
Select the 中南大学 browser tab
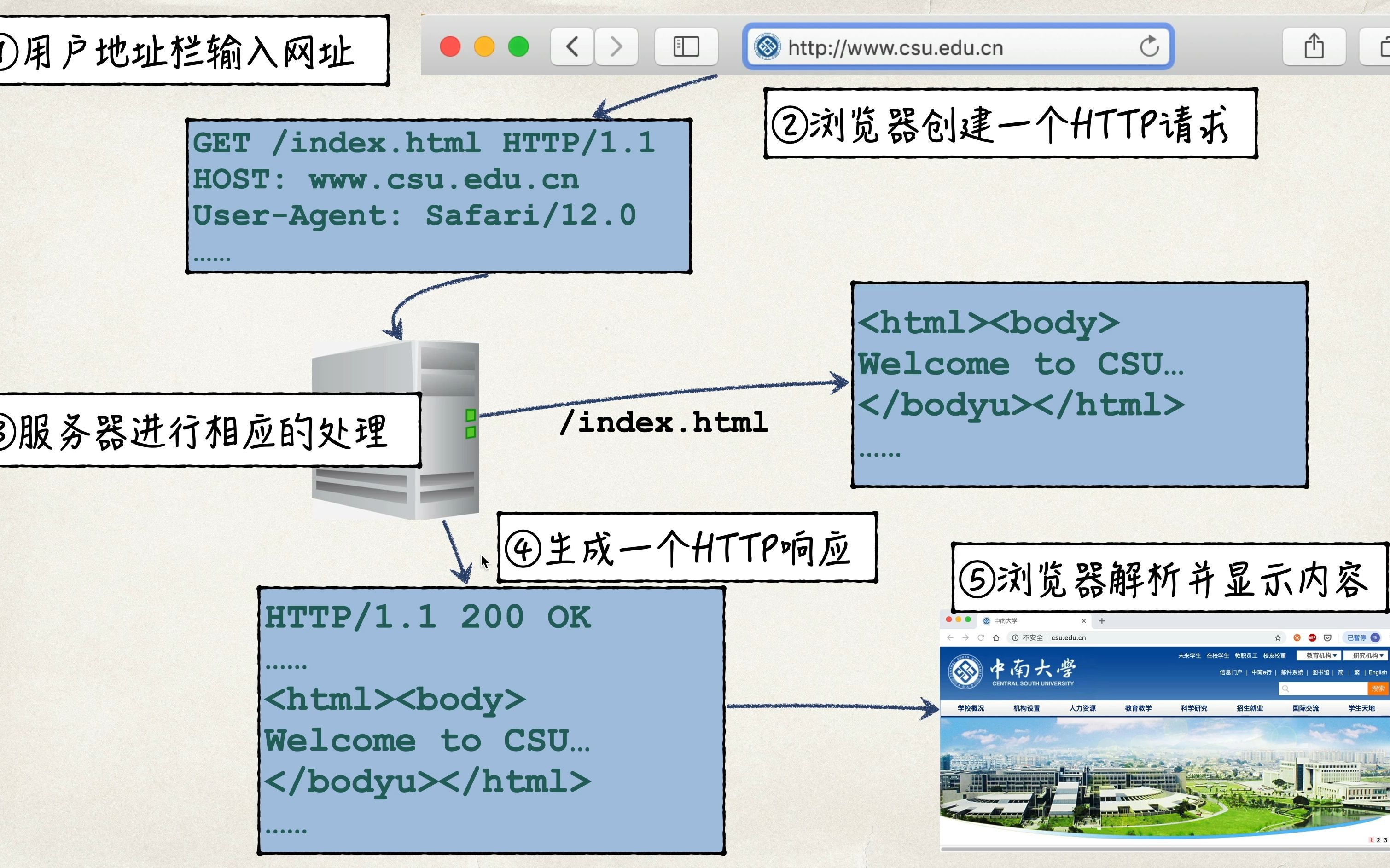[1034, 620]
